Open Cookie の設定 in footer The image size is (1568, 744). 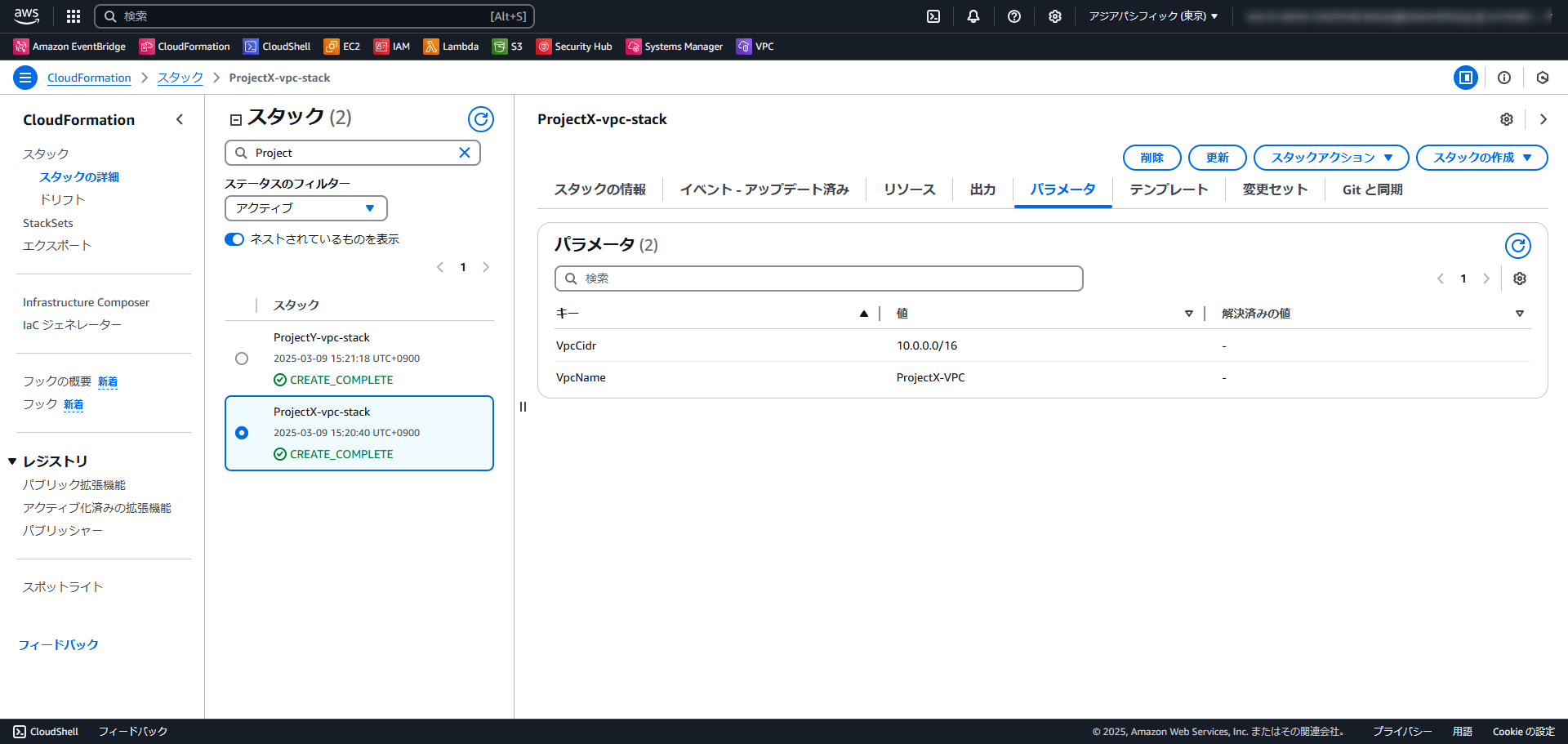(x=1524, y=732)
